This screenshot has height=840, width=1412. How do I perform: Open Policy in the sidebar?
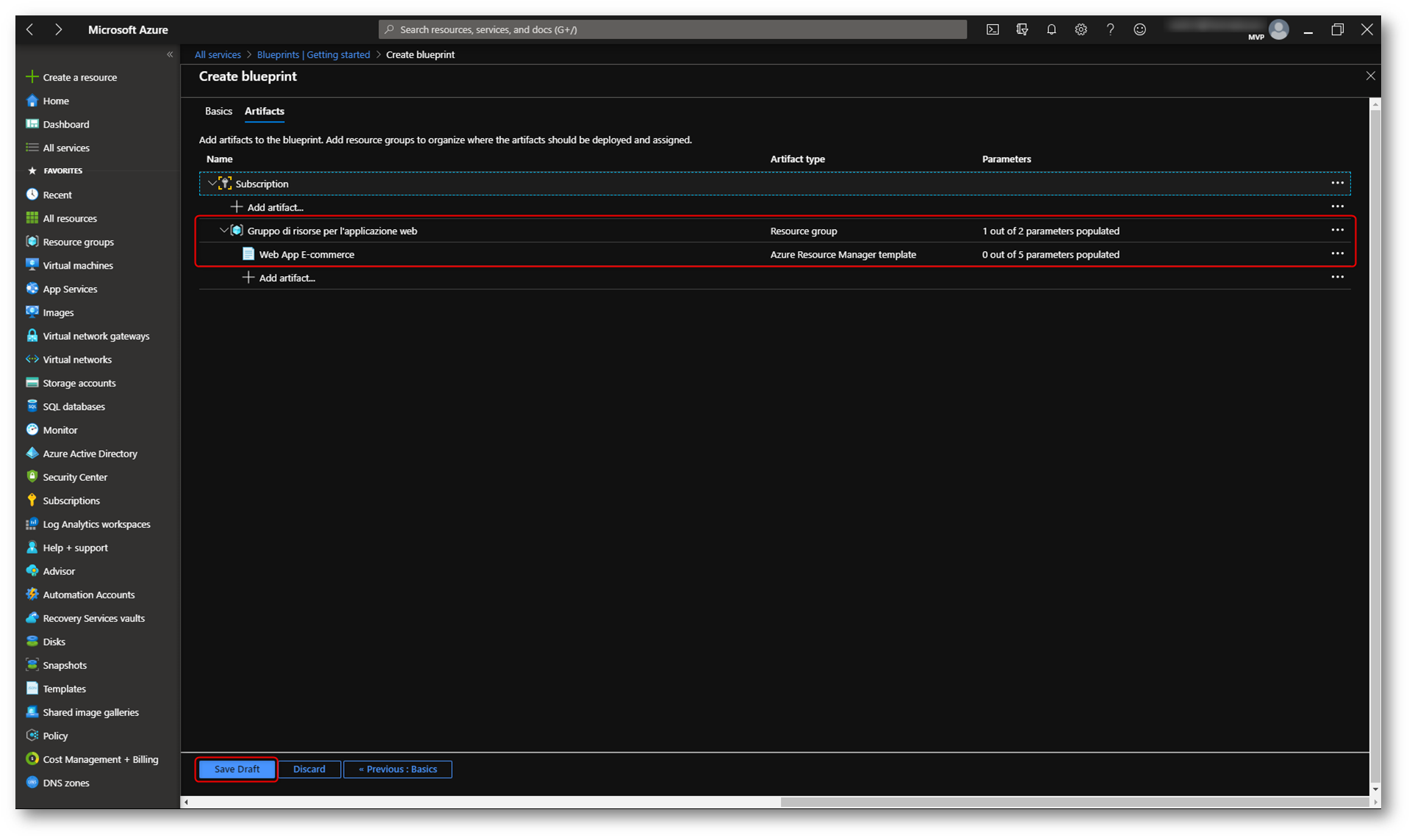click(55, 735)
